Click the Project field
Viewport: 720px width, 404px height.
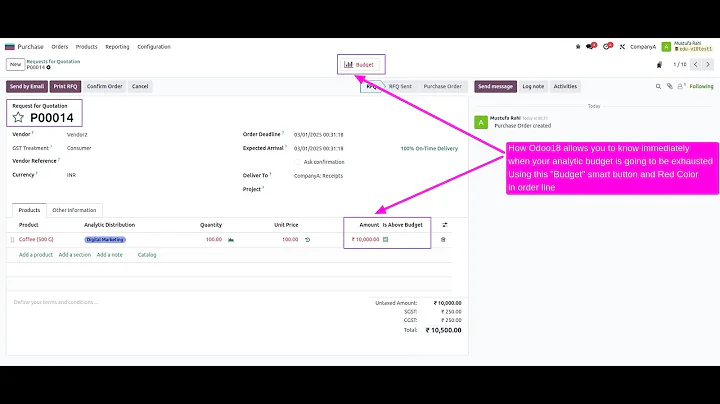[377, 189]
